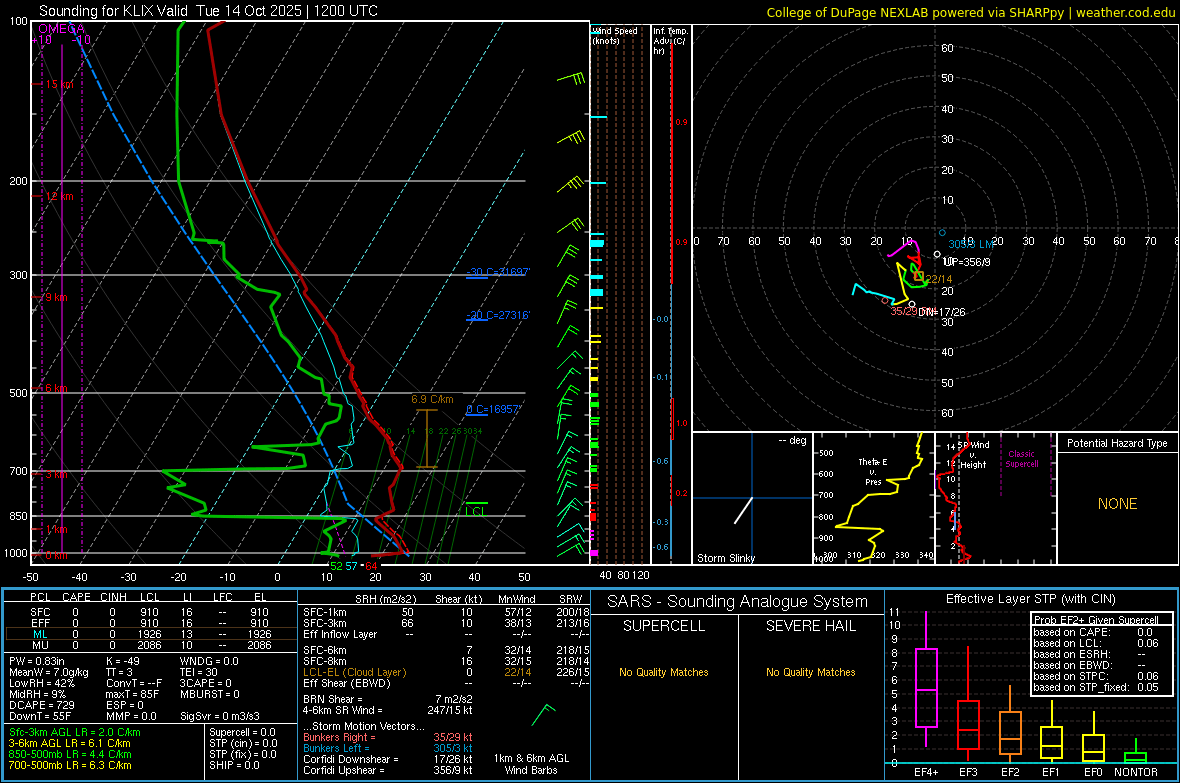
Task: Click the Corfidi Downshear entry
Action: tap(388, 759)
